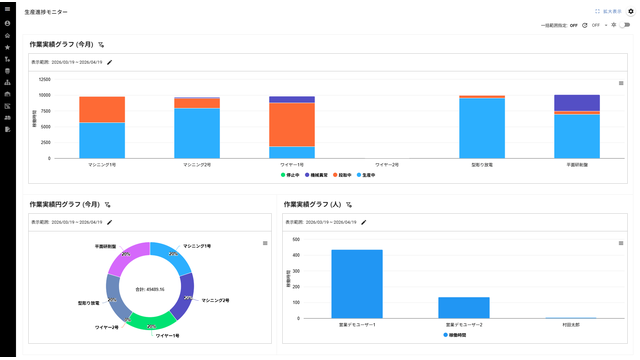Click donut center total 合計 value
This screenshot has width=640, height=360.
[x=150, y=289]
